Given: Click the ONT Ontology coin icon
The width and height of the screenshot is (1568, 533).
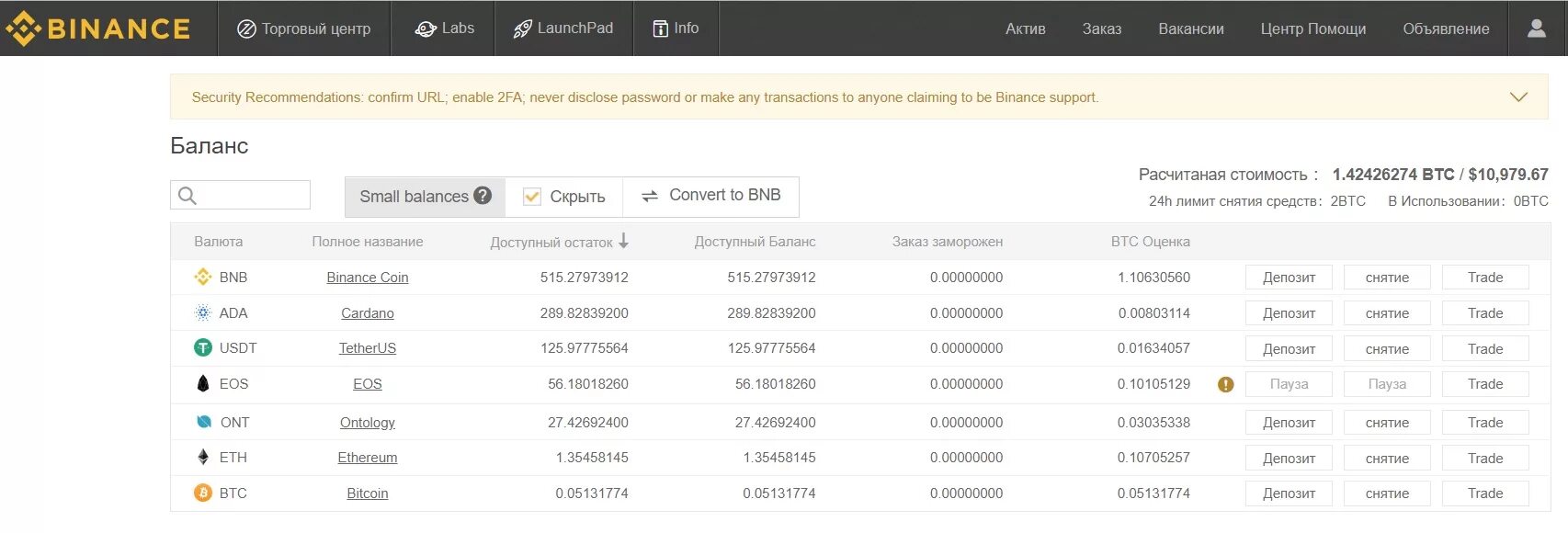Looking at the screenshot, I should pos(204,422).
